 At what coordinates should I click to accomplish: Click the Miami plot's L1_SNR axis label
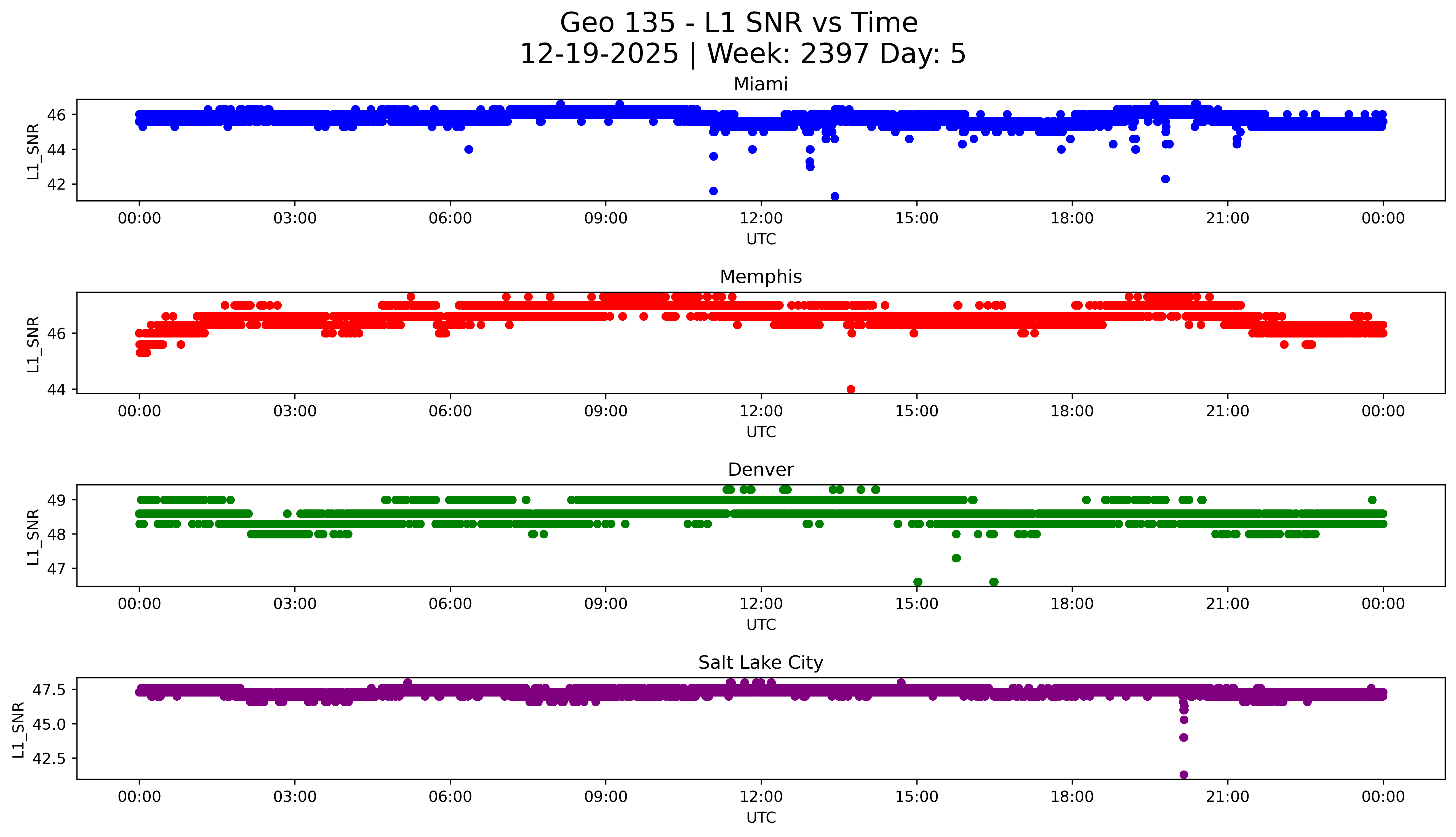[x=33, y=152]
